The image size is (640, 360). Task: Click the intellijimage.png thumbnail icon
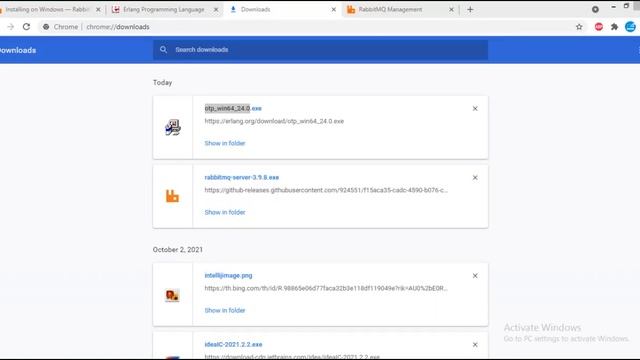(x=172, y=295)
